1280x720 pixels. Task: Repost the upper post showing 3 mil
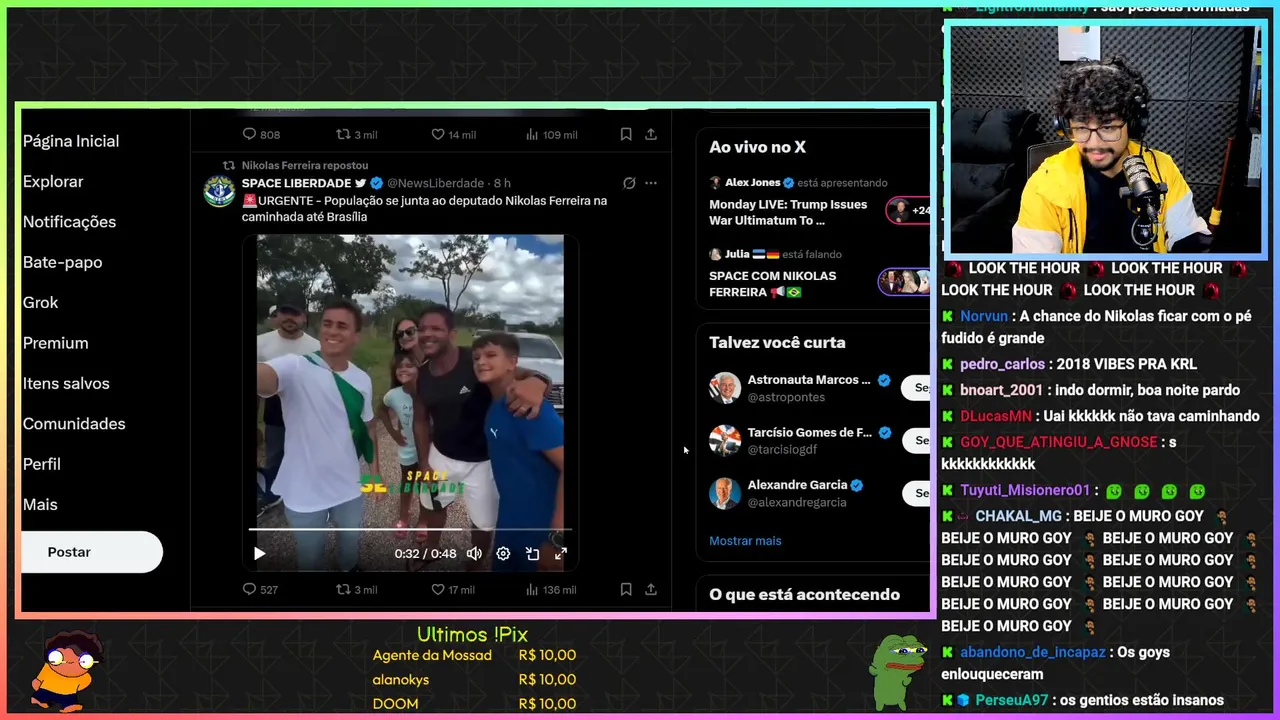[356, 134]
